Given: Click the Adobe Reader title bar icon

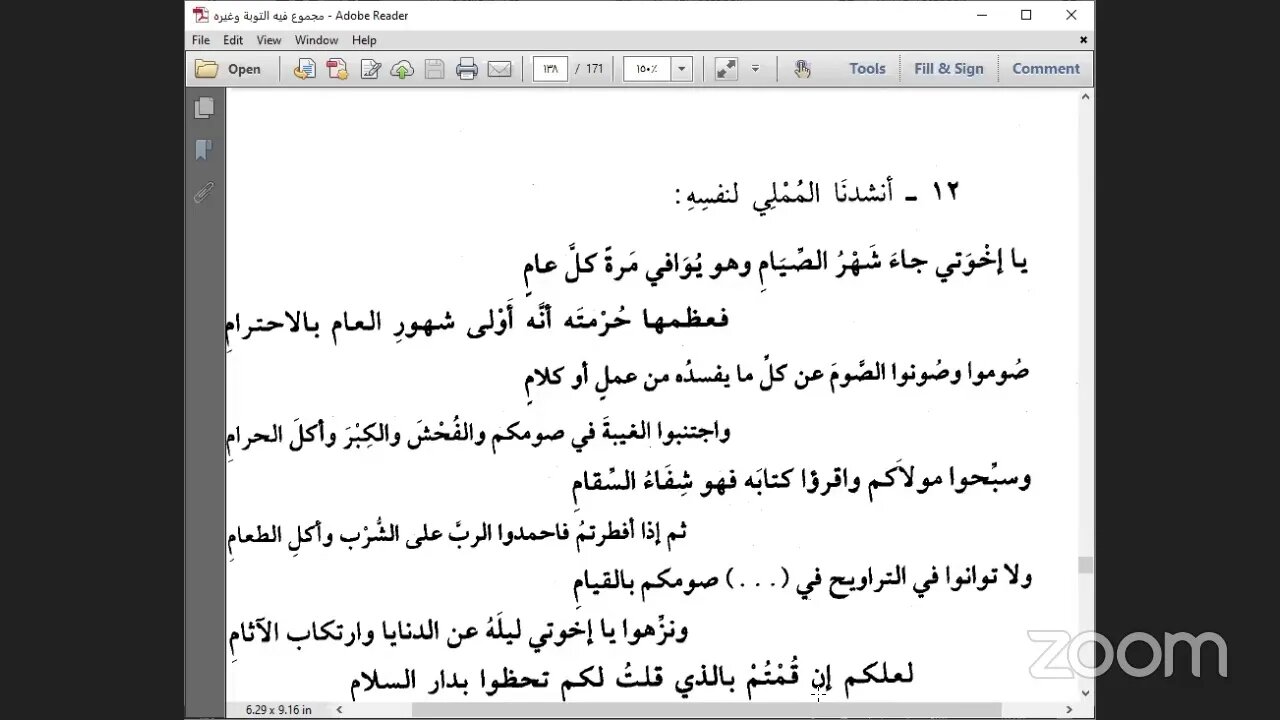Looking at the screenshot, I should pos(201,15).
